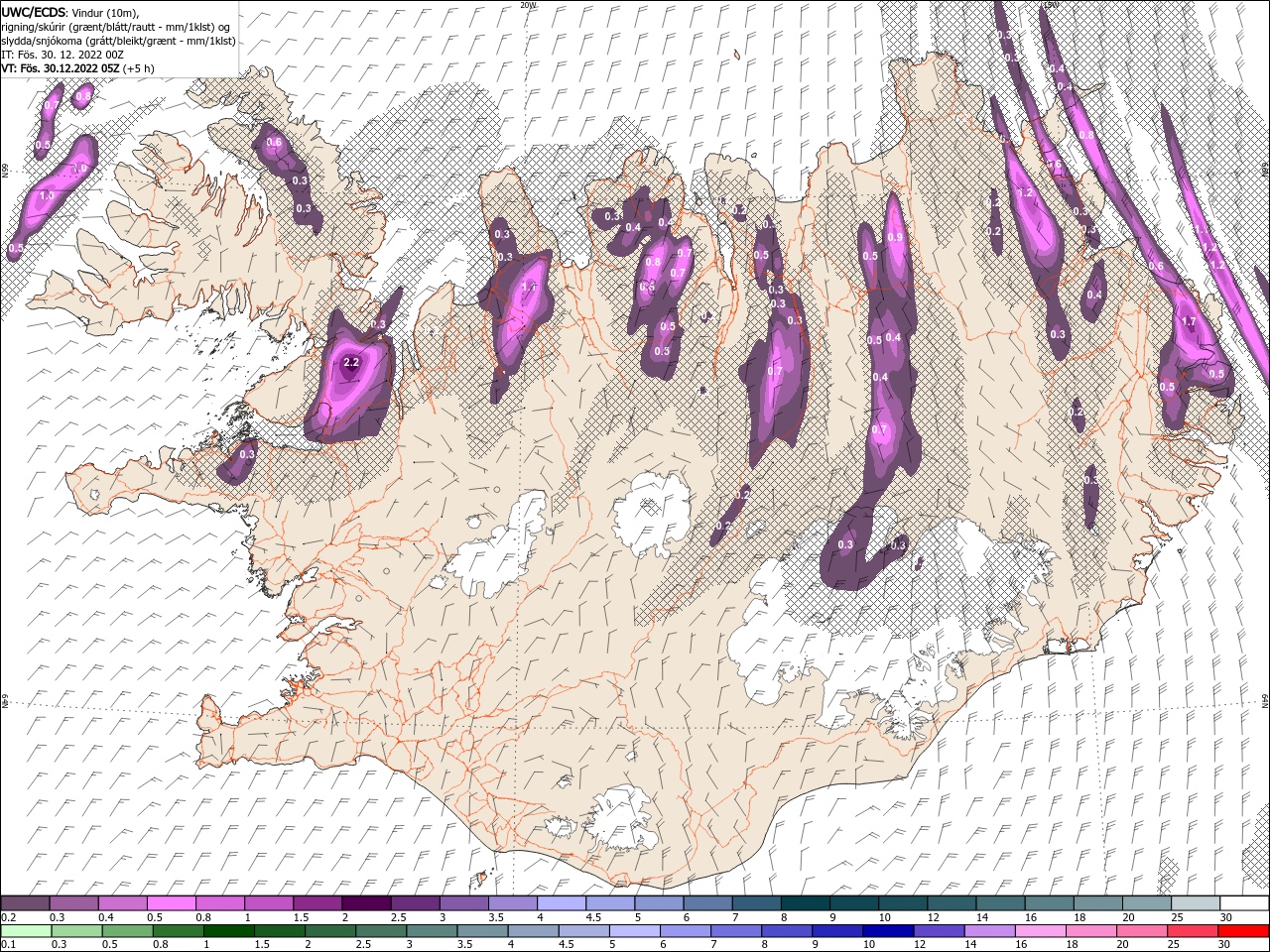This screenshot has width=1270, height=952.
Task: Click the 2.2 precipitation value on the map
Action: [350, 363]
